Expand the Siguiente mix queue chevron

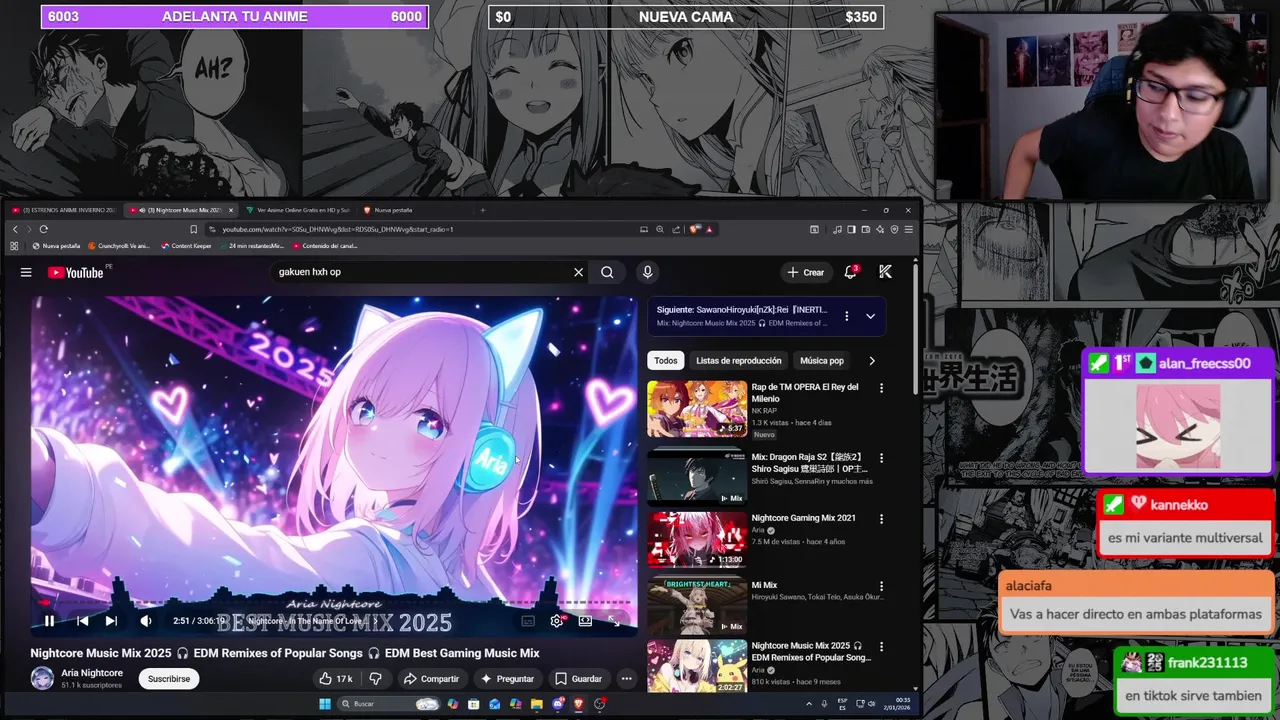pyautogui.click(x=870, y=316)
